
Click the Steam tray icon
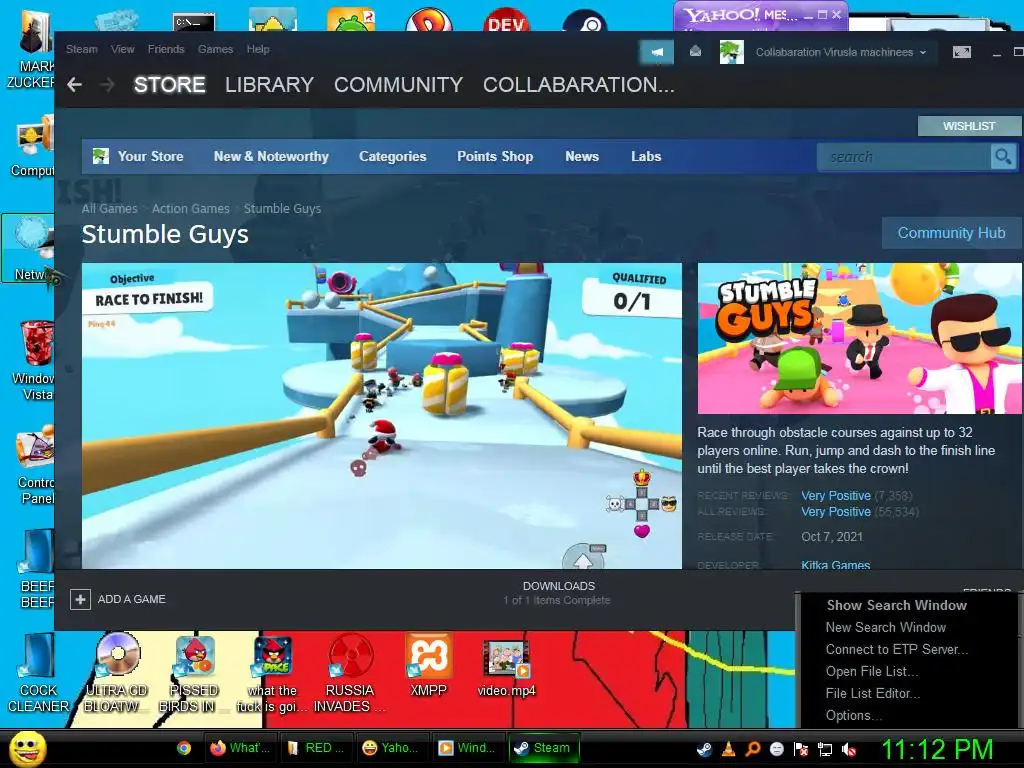(704, 748)
